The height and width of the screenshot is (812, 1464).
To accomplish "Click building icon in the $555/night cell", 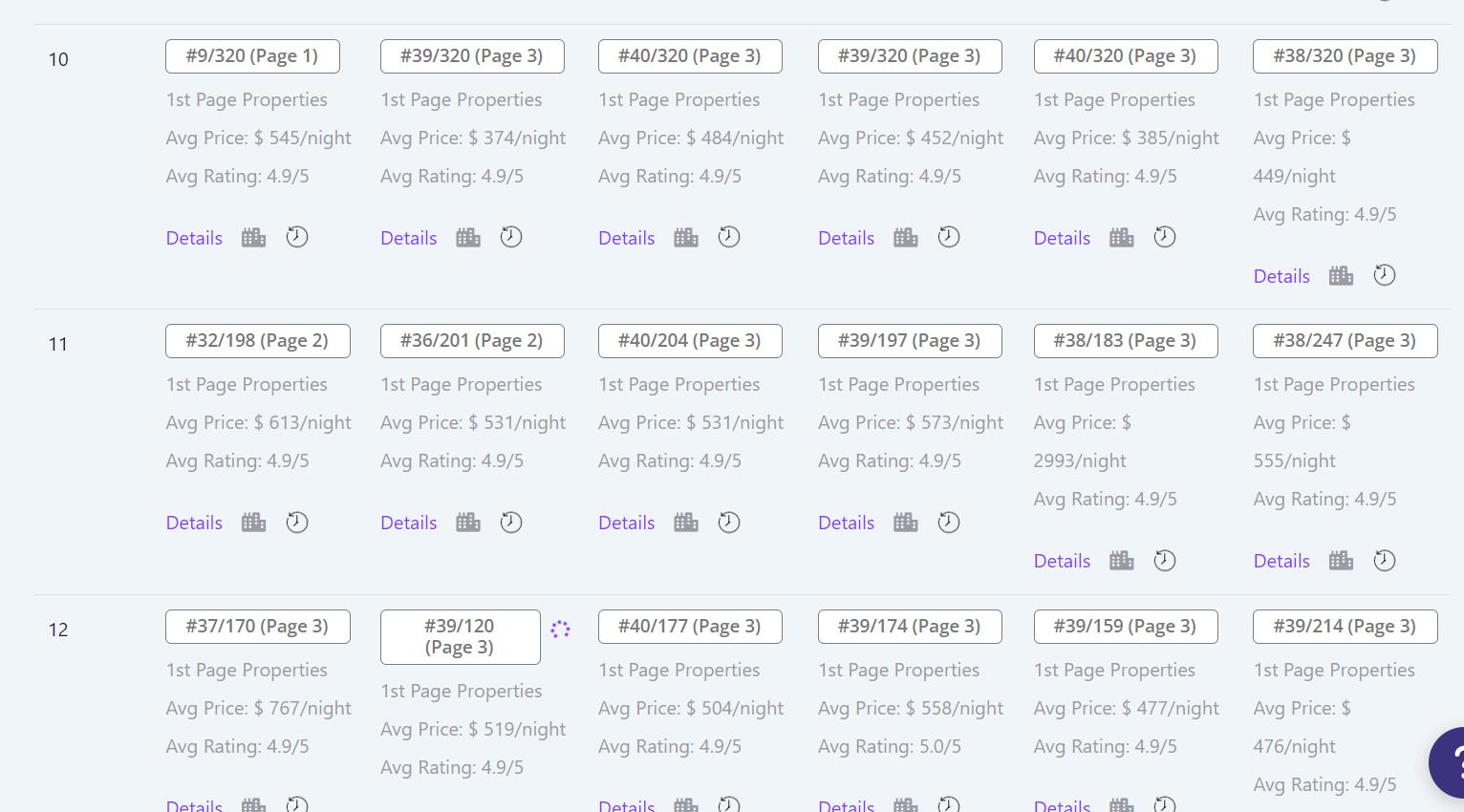I will pos(1342,561).
